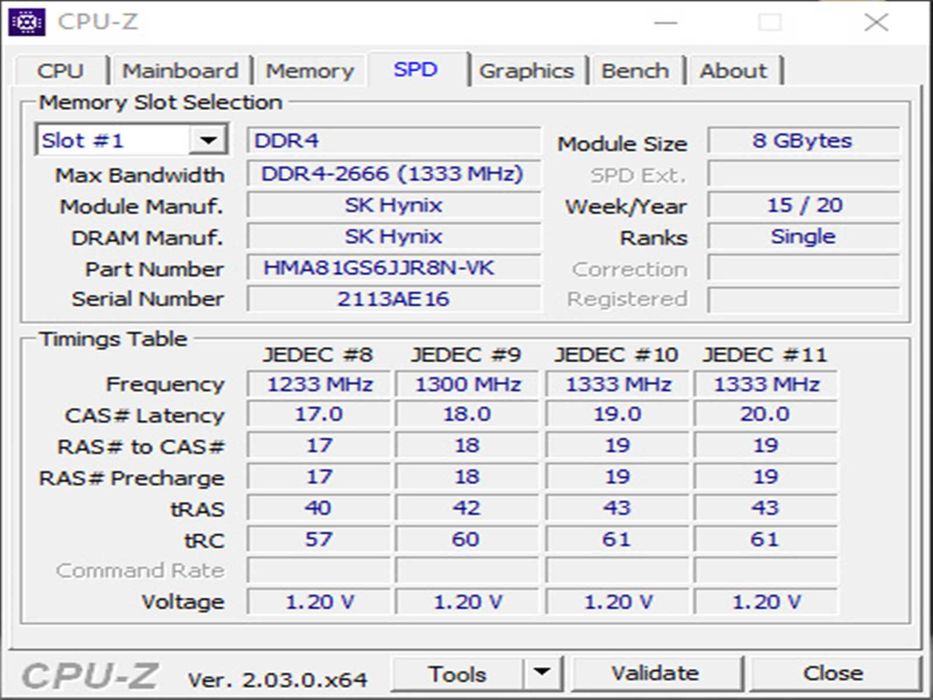This screenshot has height=700, width=933.
Task: Click the empty Correction field
Action: (803, 268)
